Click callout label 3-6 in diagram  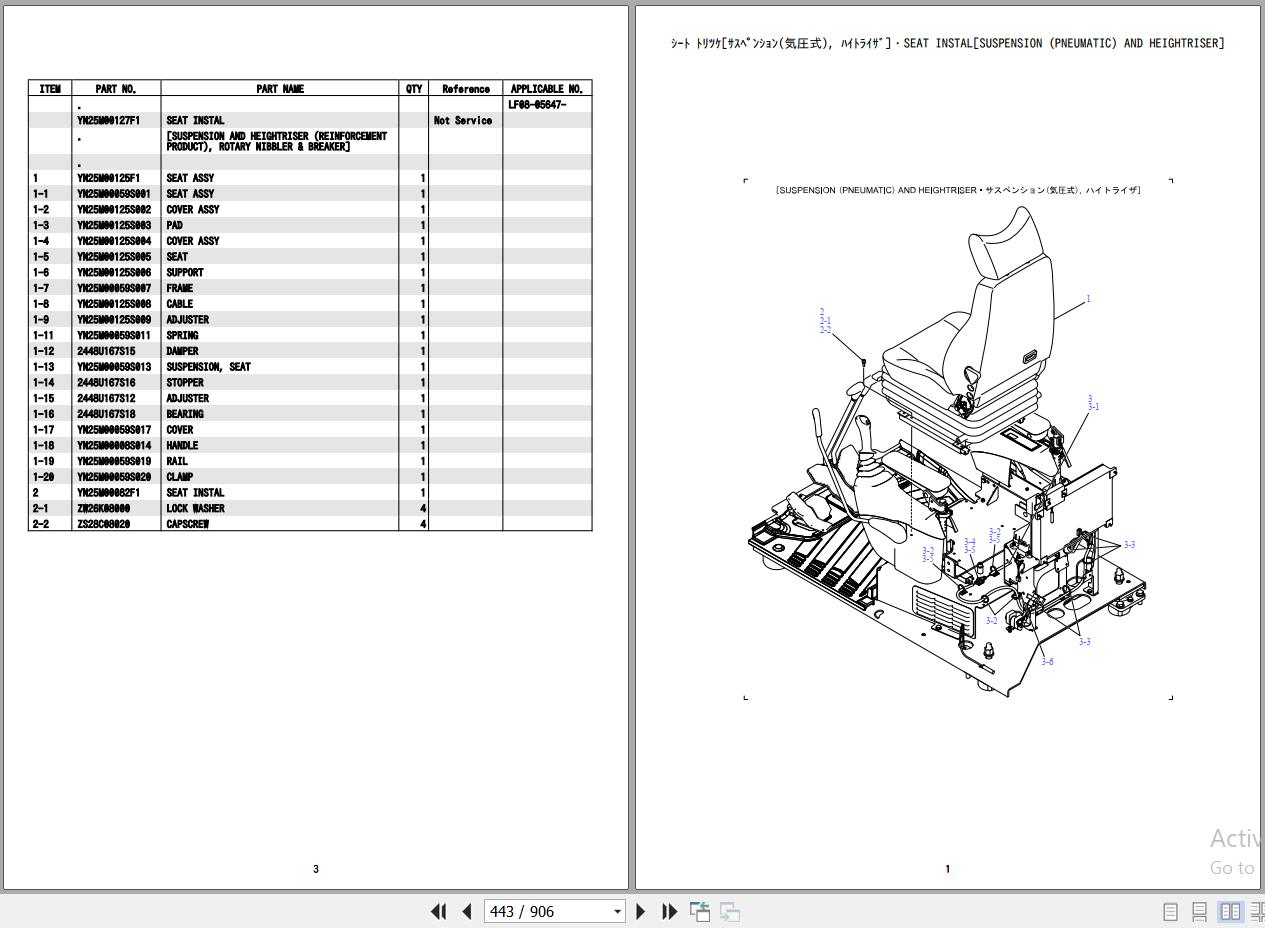[1047, 662]
